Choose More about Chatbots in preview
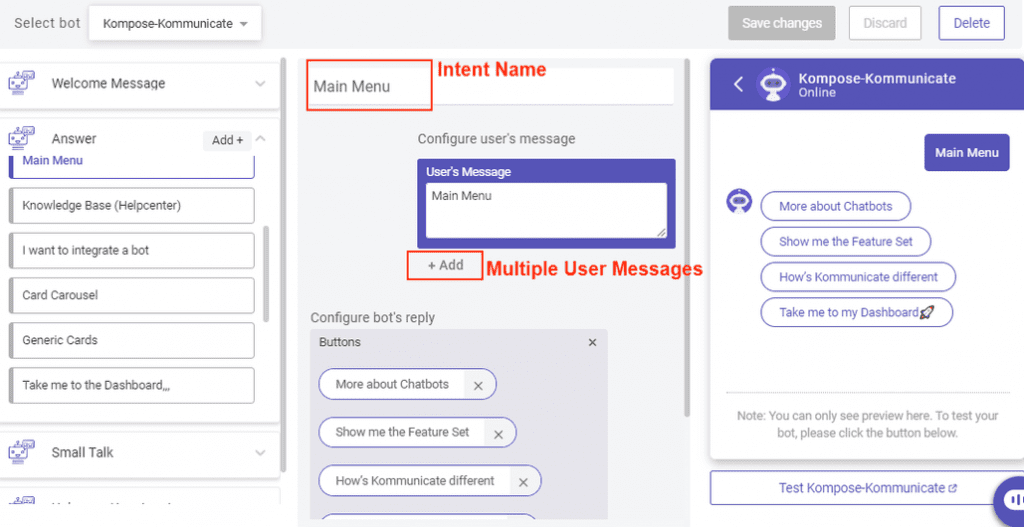 pos(835,206)
